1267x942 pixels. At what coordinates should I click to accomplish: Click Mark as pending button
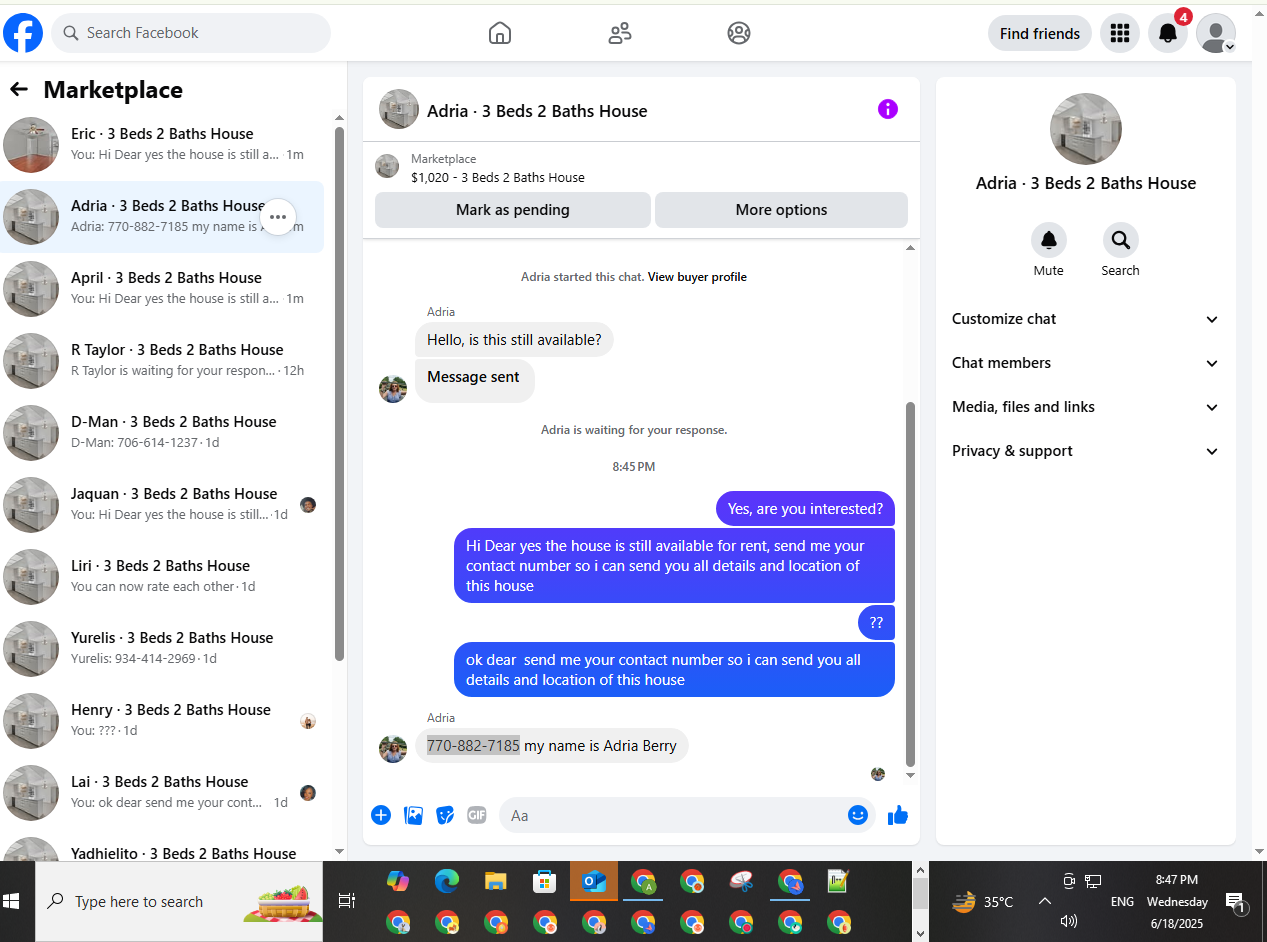click(513, 210)
